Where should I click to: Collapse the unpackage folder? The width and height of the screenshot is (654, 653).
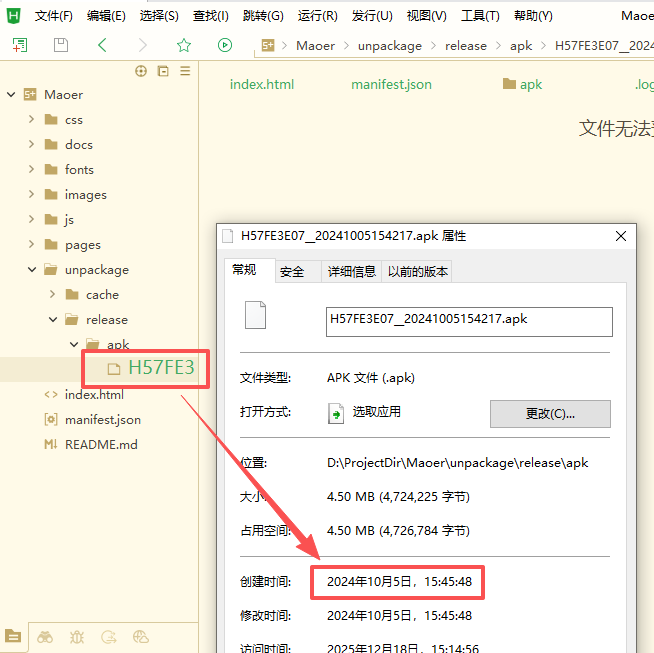pos(32,270)
